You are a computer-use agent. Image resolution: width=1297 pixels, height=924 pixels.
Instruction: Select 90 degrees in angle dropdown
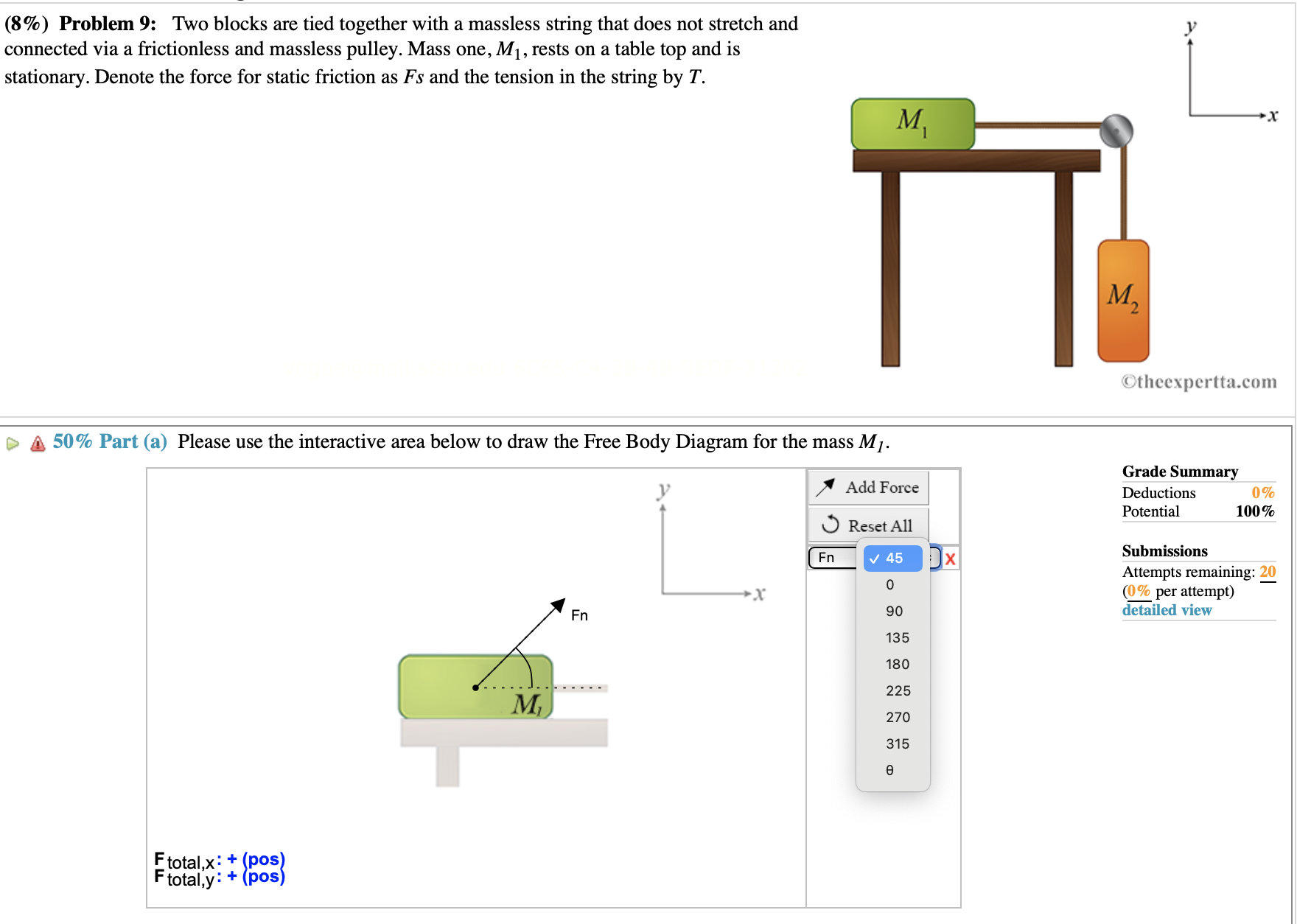point(892,612)
